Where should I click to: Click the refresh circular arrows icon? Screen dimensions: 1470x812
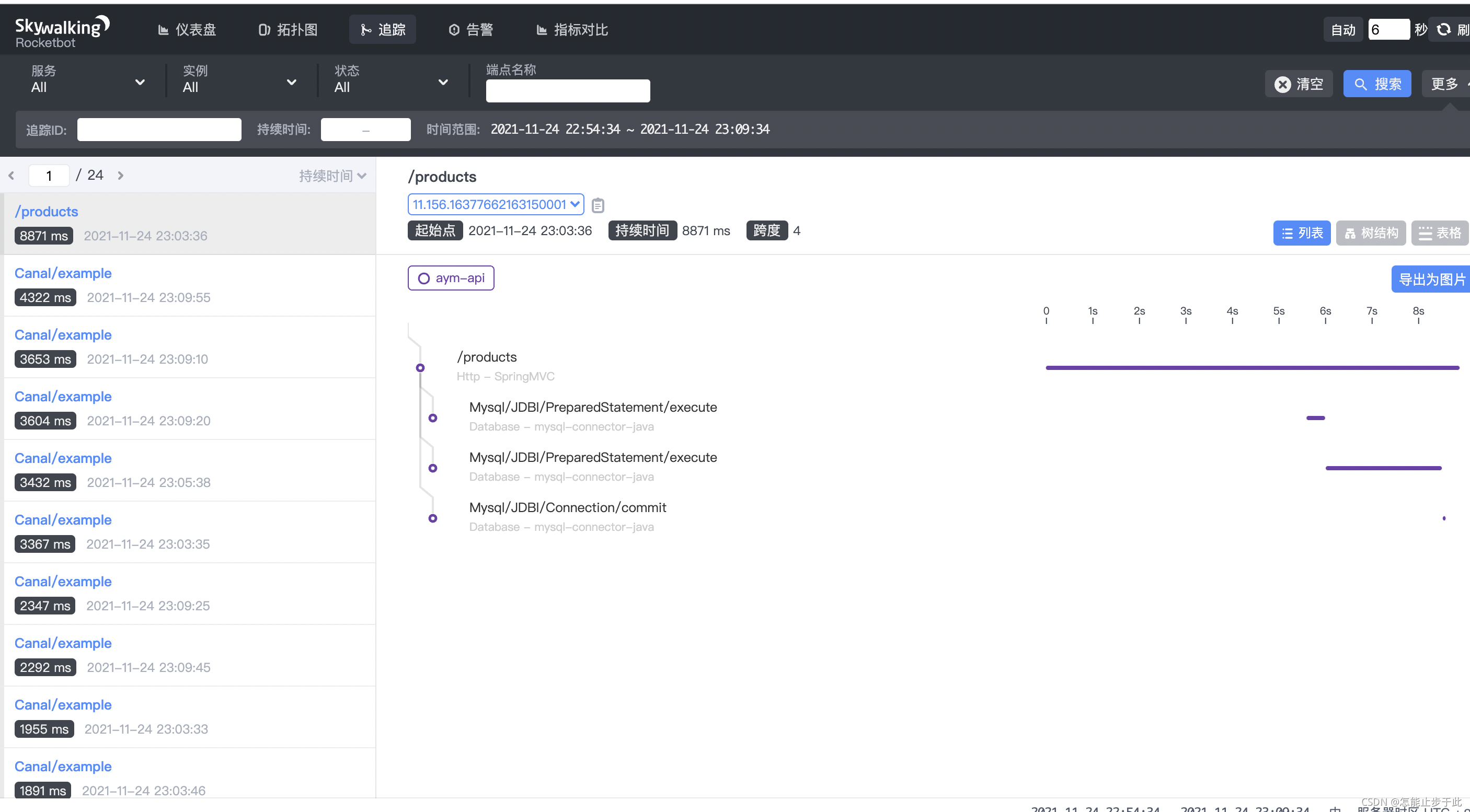[1443, 30]
